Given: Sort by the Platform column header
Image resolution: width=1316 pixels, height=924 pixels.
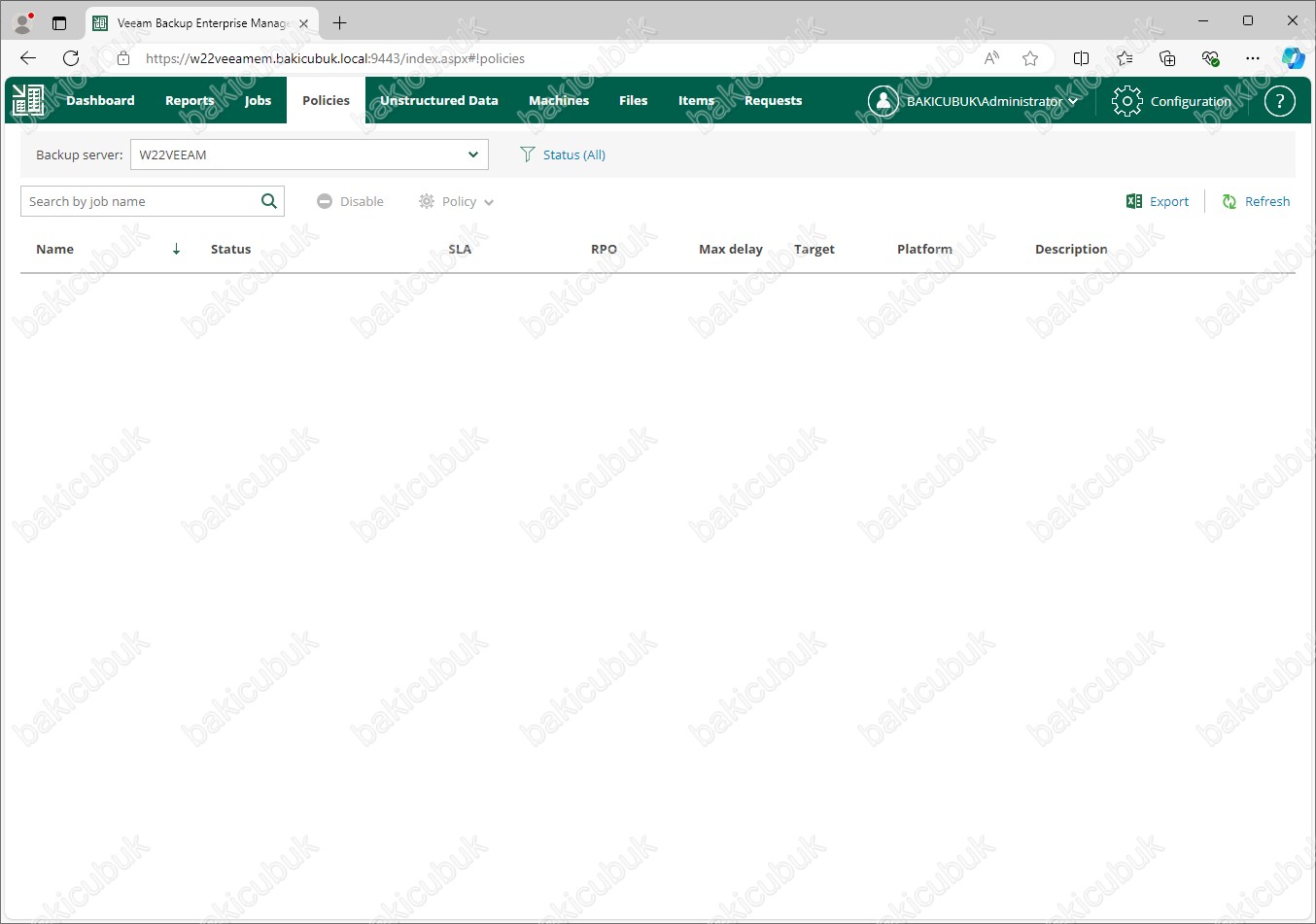Looking at the screenshot, I should tap(924, 249).
